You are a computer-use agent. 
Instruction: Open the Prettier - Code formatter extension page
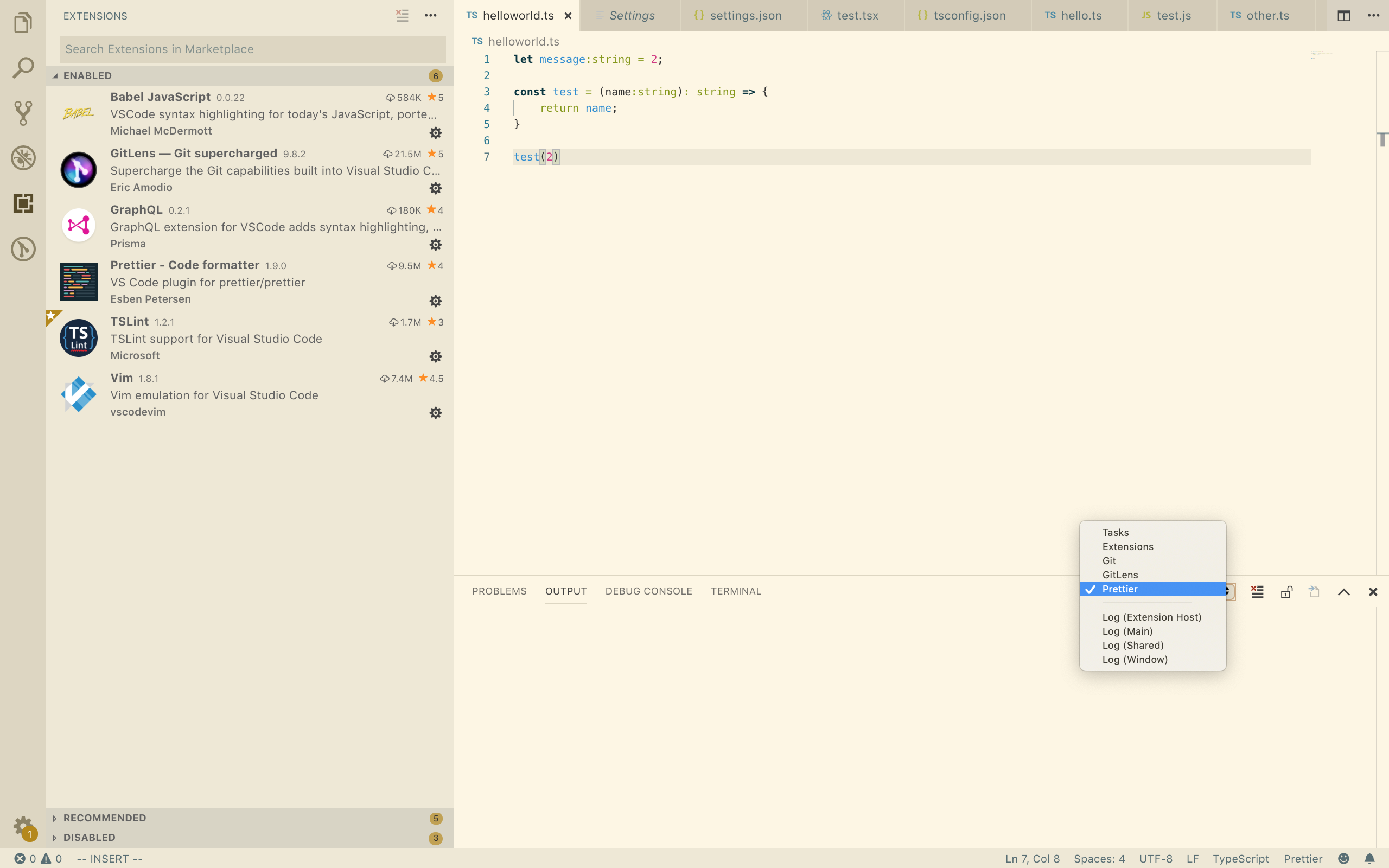(x=184, y=265)
